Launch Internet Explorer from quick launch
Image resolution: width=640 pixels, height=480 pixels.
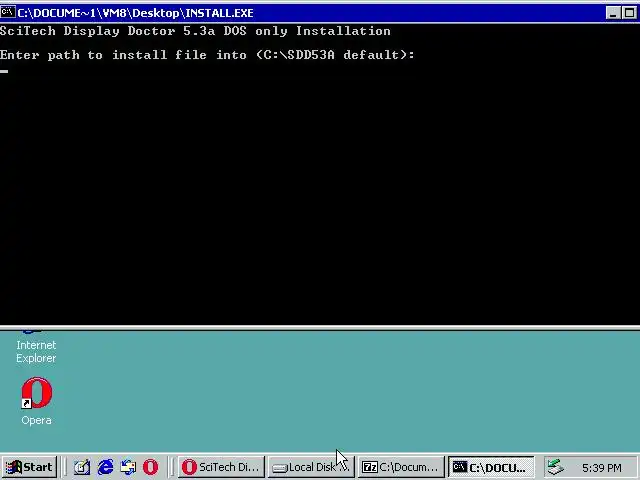(x=105, y=467)
